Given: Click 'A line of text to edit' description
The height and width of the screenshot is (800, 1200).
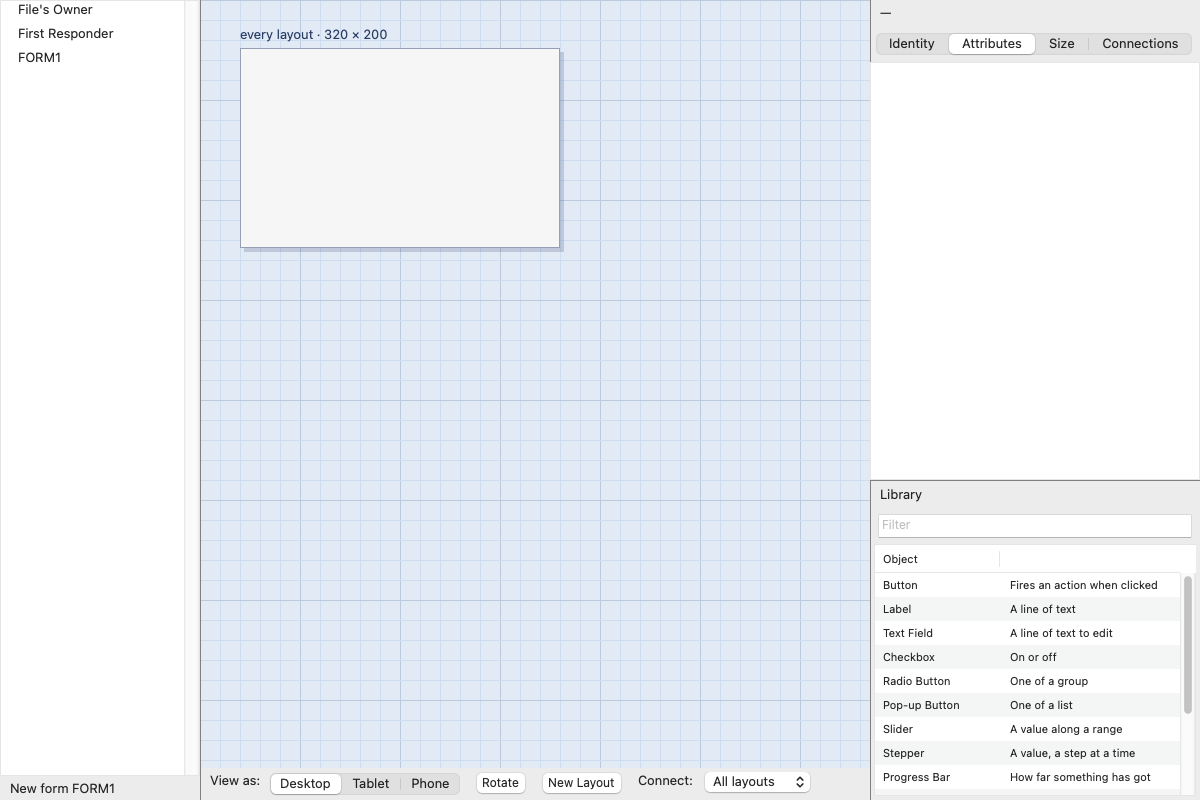Looking at the screenshot, I should [1061, 633].
